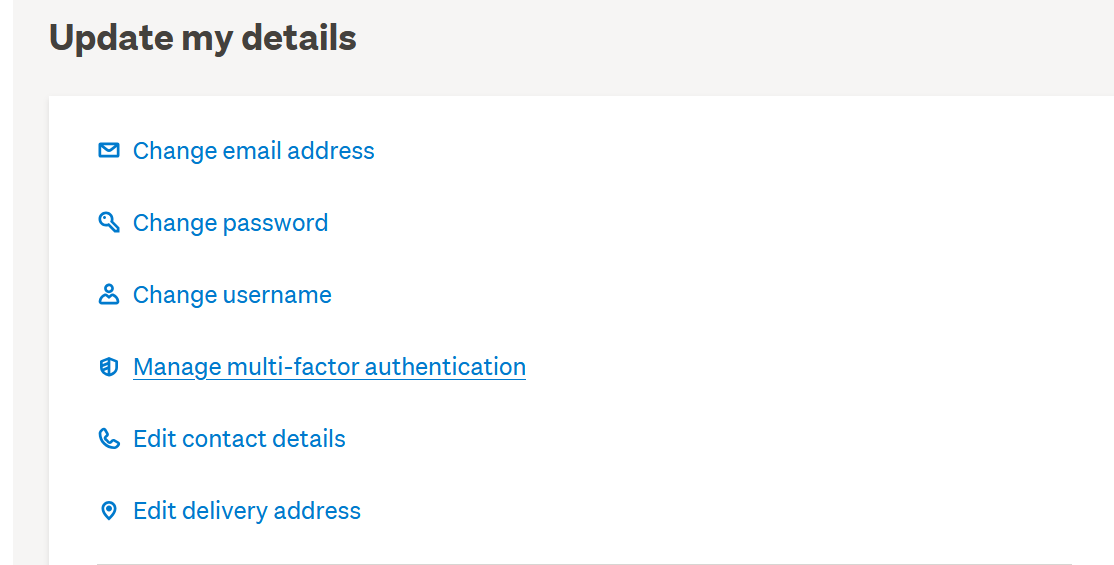Select the Change username link
The image size is (1114, 565).
click(x=232, y=295)
